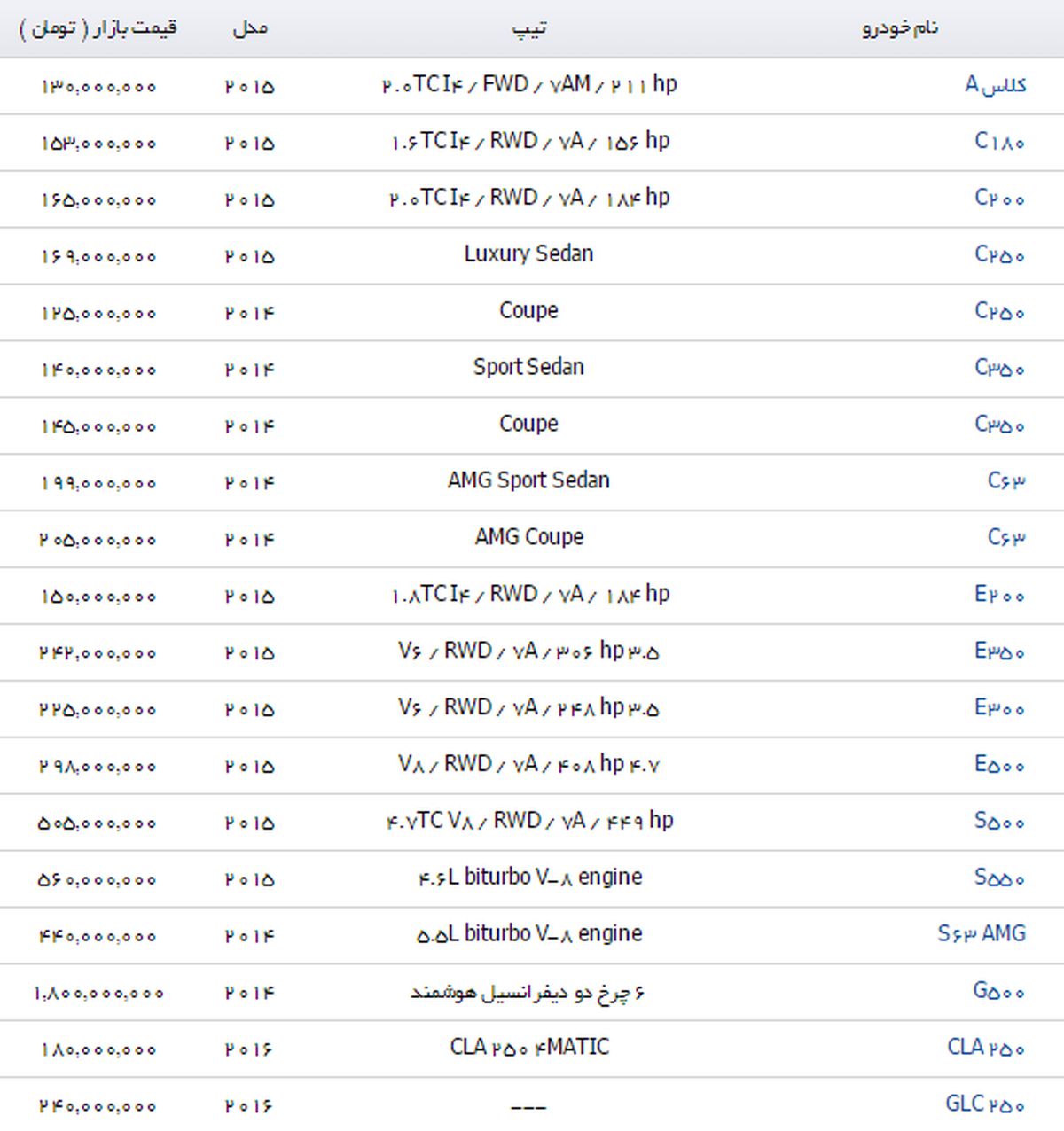Open the C350 Sport Sedan link
This screenshot has height=1131, width=1064.
[x=999, y=368]
